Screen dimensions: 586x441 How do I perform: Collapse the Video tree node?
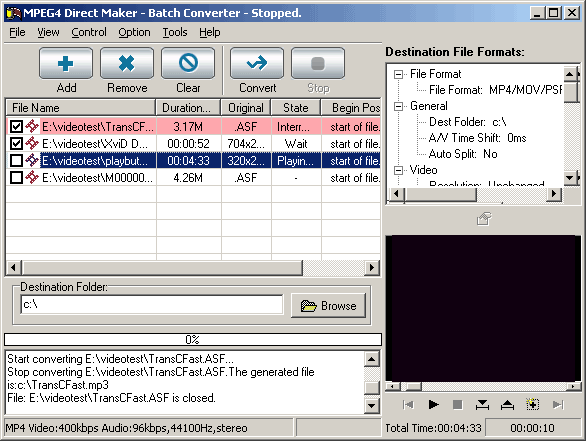tap(398, 170)
